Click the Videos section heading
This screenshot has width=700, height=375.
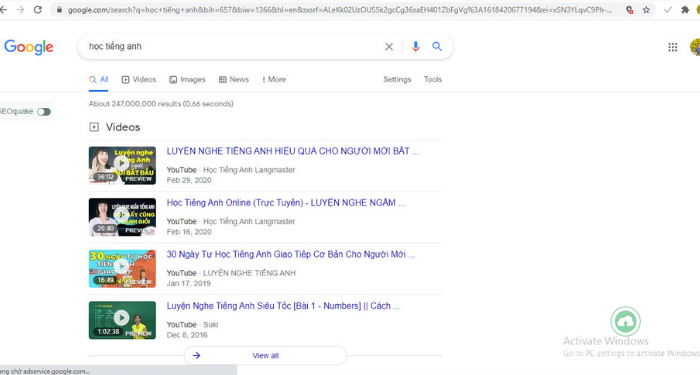click(x=123, y=127)
